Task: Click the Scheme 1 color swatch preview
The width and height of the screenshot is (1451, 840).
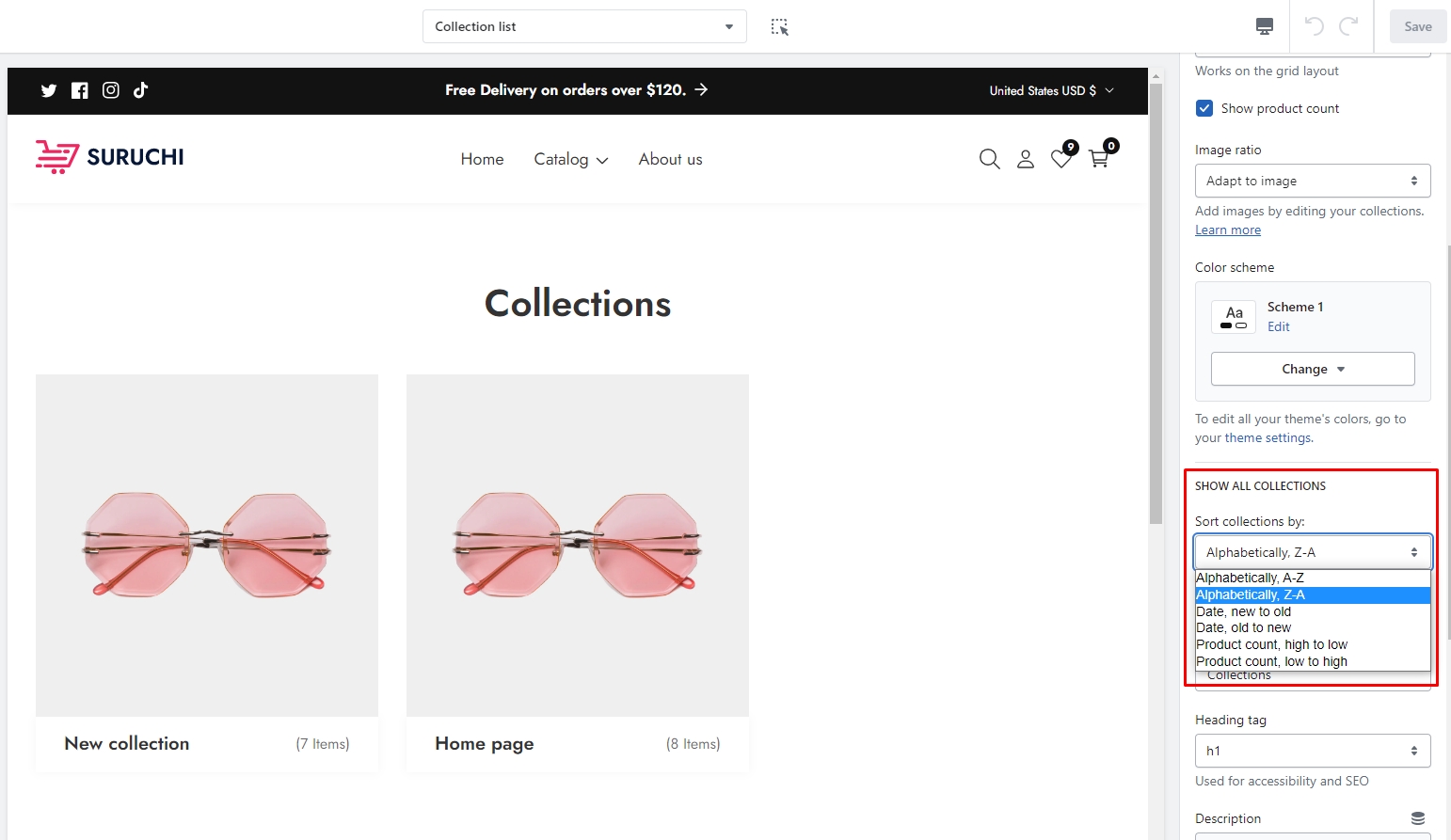Action: coord(1234,317)
